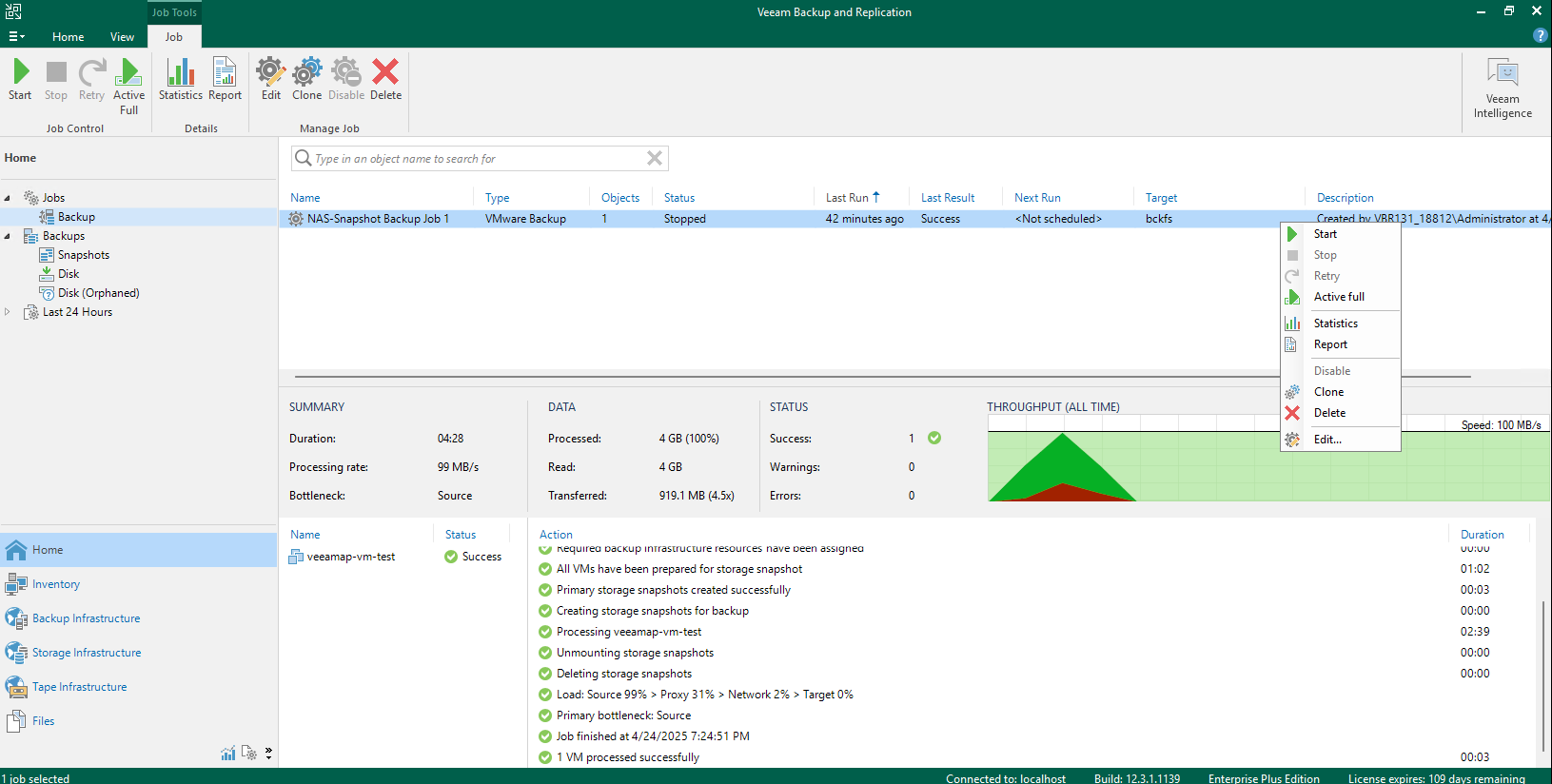Choose Delete in context menu
The height and width of the screenshot is (784, 1552).
click(1340, 413)
